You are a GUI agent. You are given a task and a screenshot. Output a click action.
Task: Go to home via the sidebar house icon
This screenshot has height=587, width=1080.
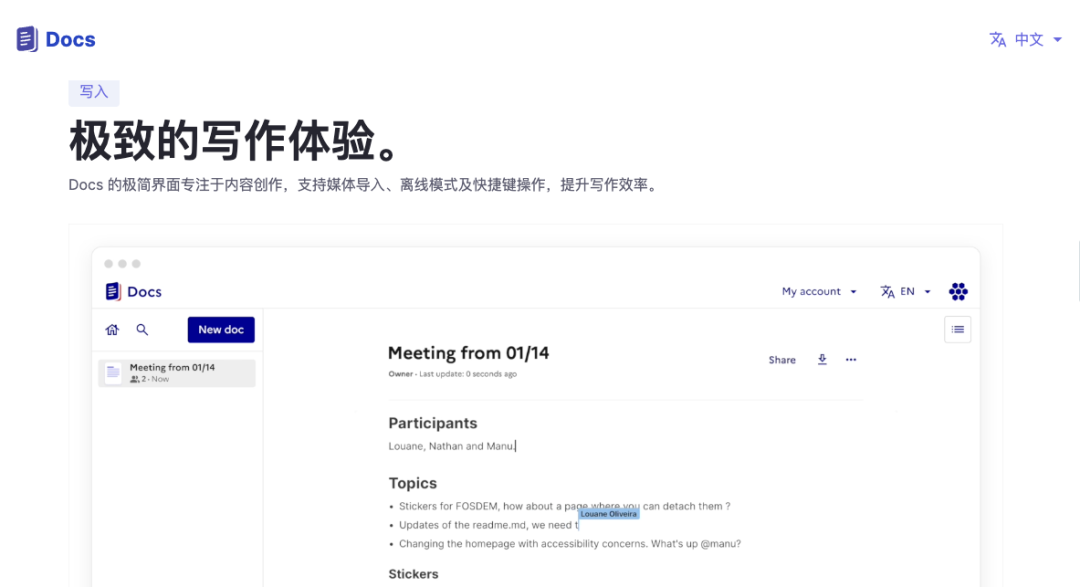pyautogui.click(x=112, y=330)
